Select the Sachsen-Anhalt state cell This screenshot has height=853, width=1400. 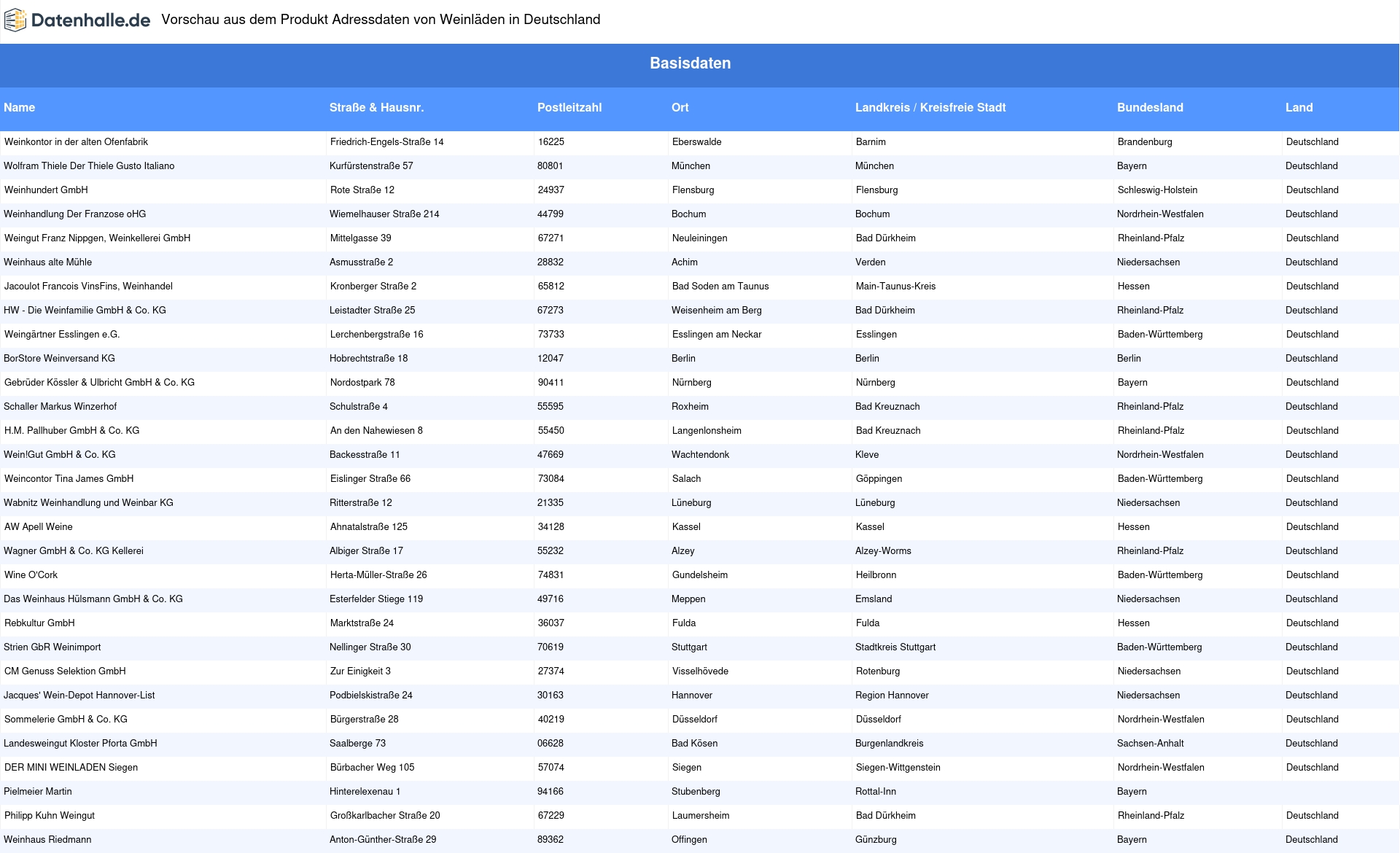pyautogui.click(x=1150, y=744)
